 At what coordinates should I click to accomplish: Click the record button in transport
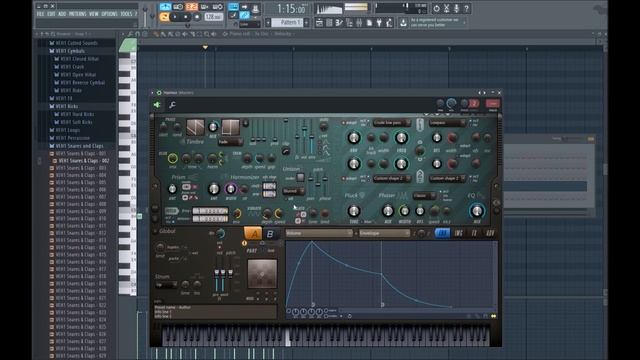(197, 17)
